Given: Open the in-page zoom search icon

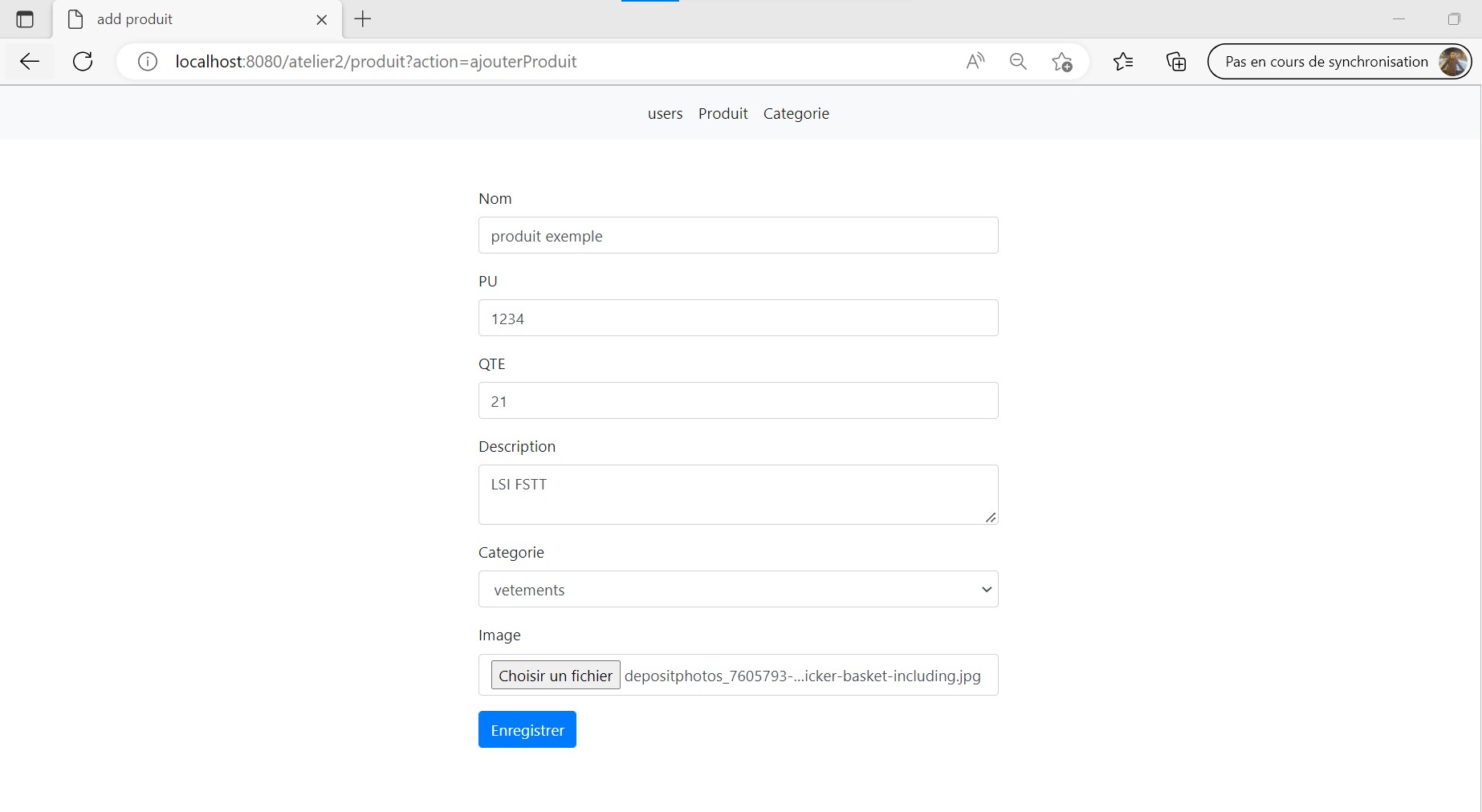Looking at the screenshot, I should [x=1018, y=61].
